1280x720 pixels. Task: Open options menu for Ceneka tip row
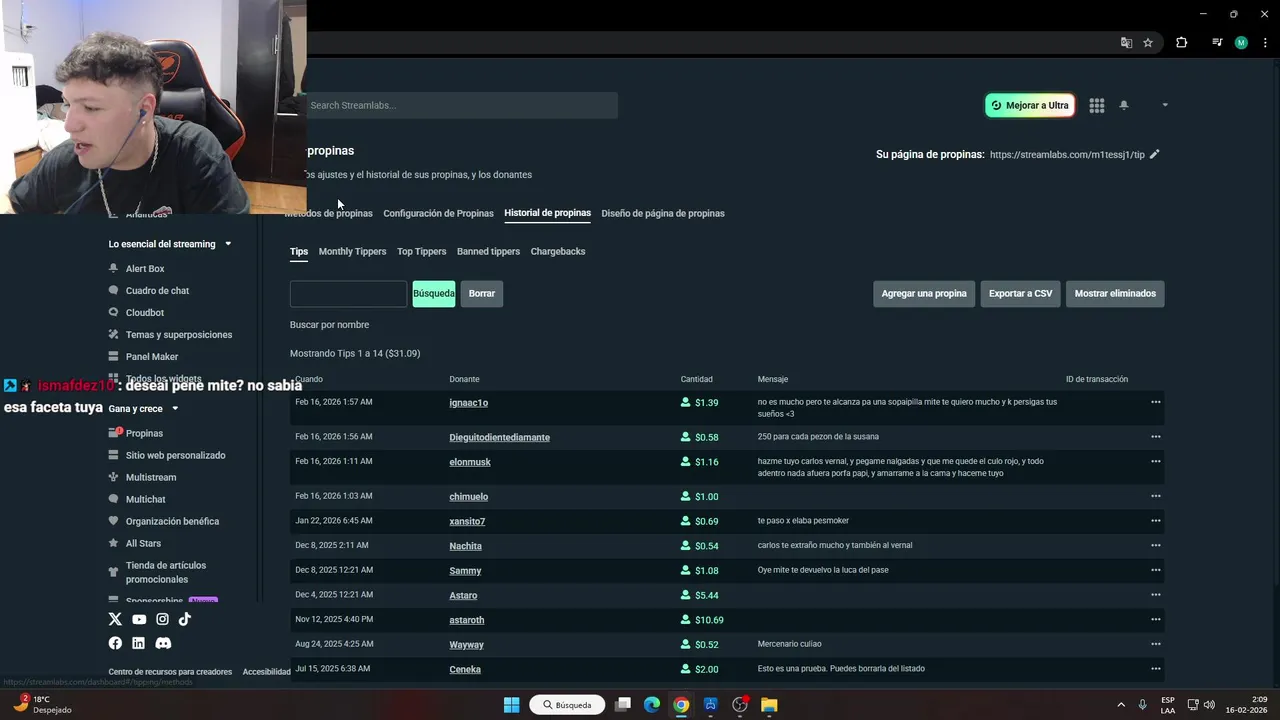tap(1155, 668)
